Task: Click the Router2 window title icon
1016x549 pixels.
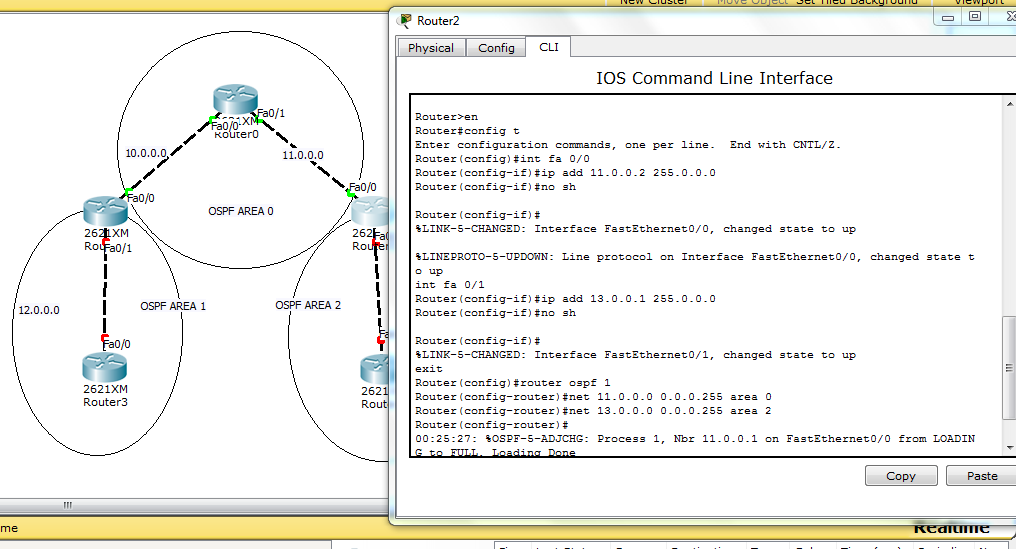Action: click(406, 21)
